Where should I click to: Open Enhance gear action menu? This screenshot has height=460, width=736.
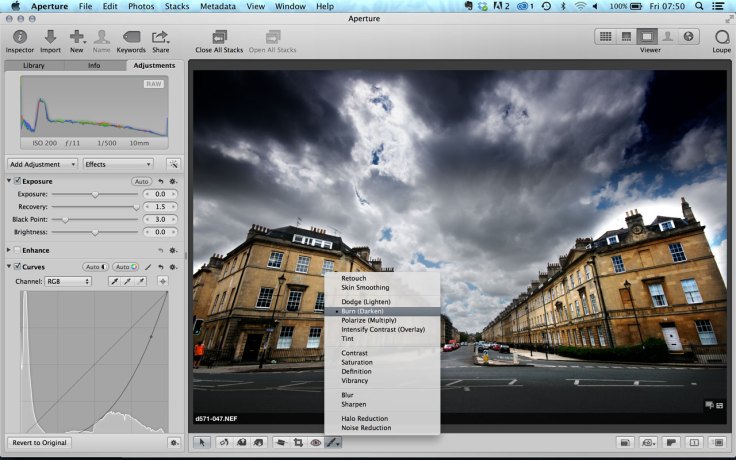point(173,251)
